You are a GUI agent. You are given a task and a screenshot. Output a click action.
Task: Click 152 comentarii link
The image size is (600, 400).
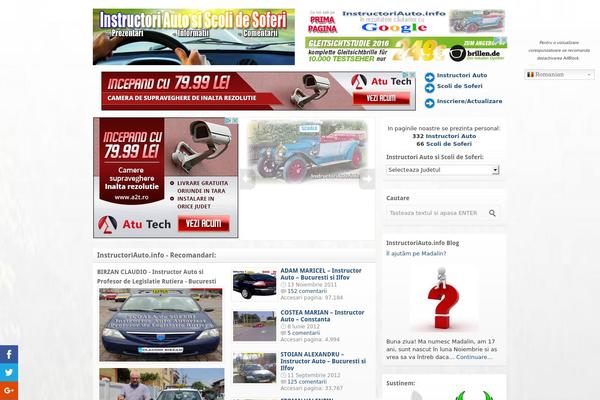pos(307,291)
